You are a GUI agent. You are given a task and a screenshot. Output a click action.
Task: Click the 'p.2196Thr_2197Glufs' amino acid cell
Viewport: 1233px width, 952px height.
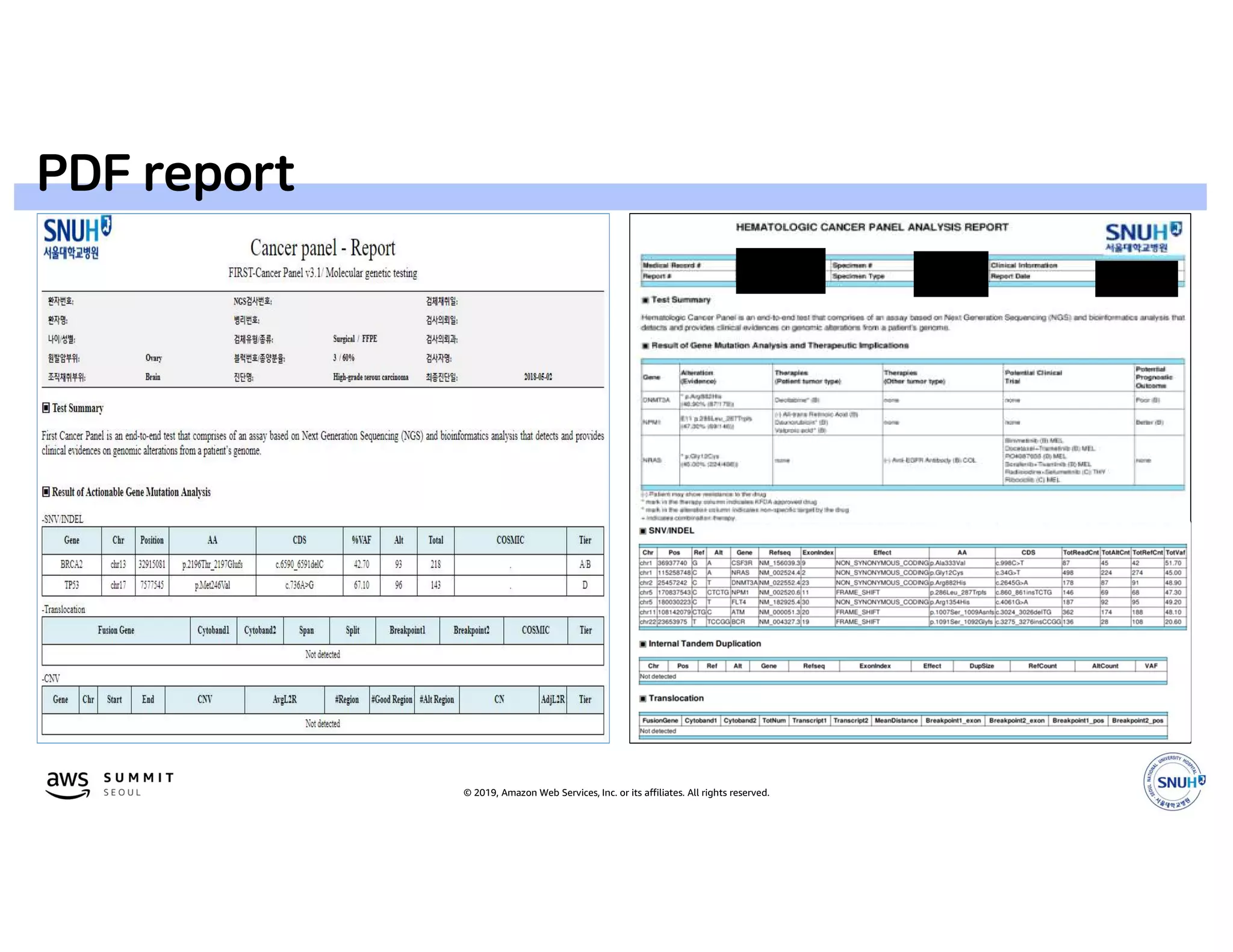pyautogui.click(x=213, y=564)
